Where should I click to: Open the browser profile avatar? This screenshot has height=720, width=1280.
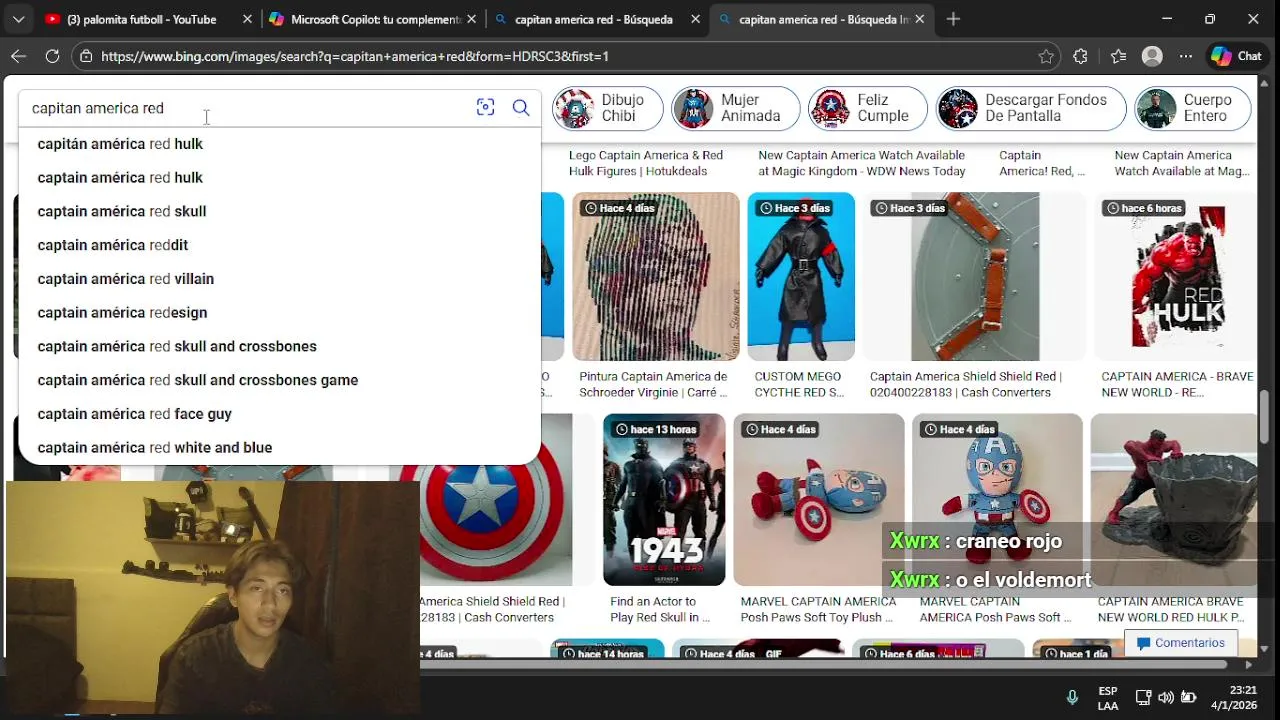(x=1152, y=57)
